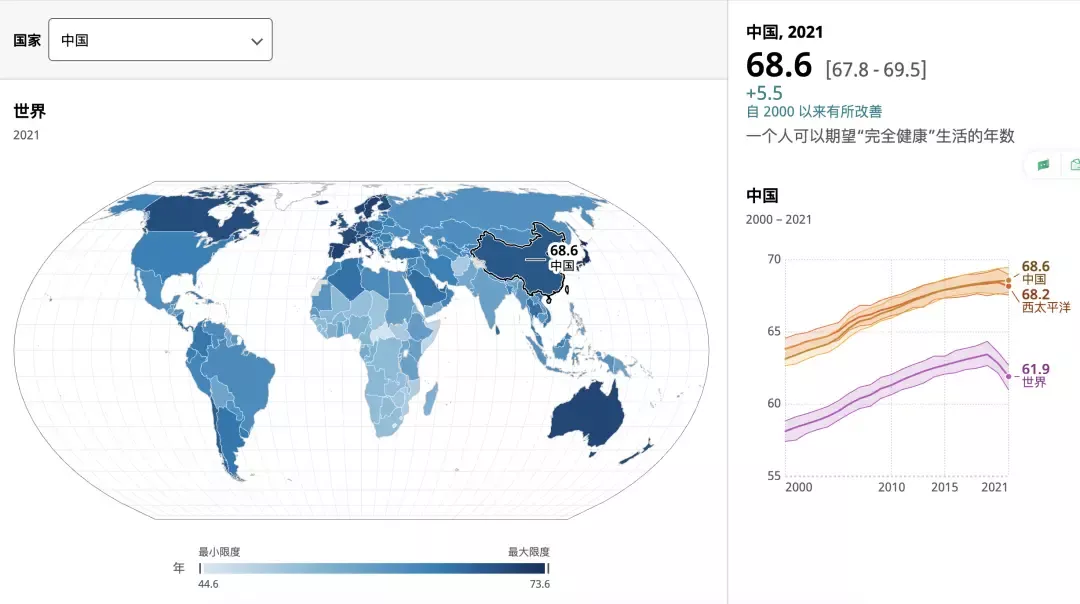Open the 国家 country dropdown chevron
The image size is (1080, 604).
[x=257, y=41]
